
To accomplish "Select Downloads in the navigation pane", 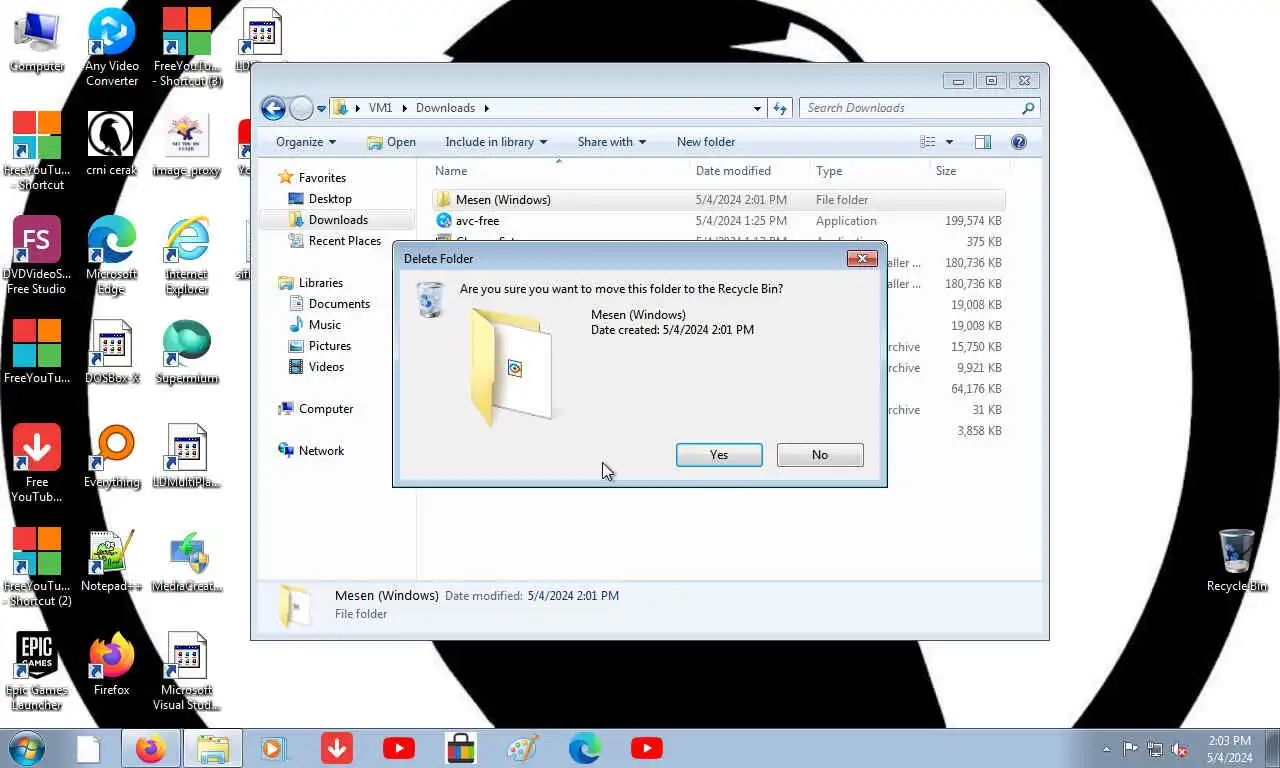I will pos(338,220).
